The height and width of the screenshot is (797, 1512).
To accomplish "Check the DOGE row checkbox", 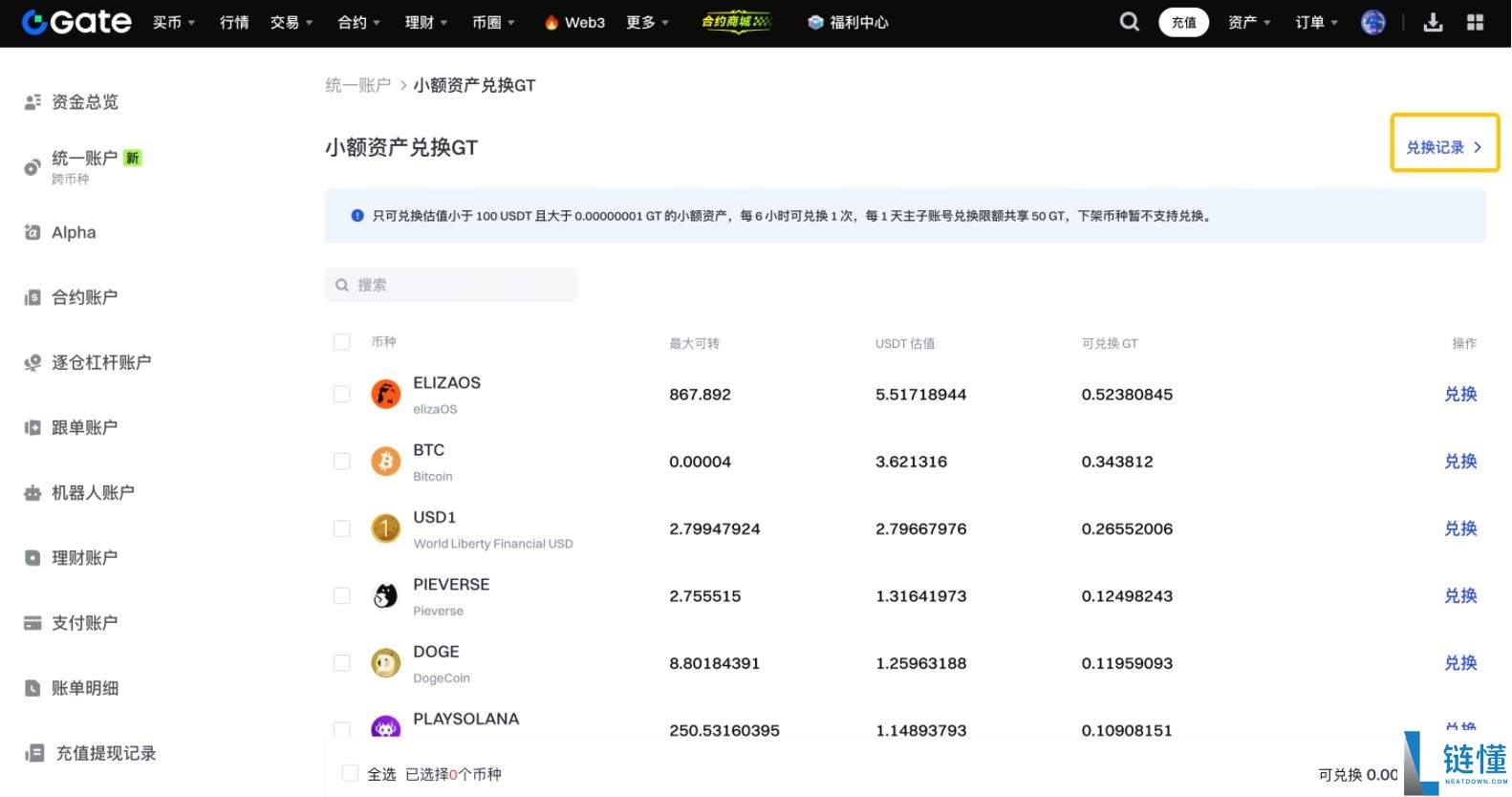I will (x=341, y=663).
